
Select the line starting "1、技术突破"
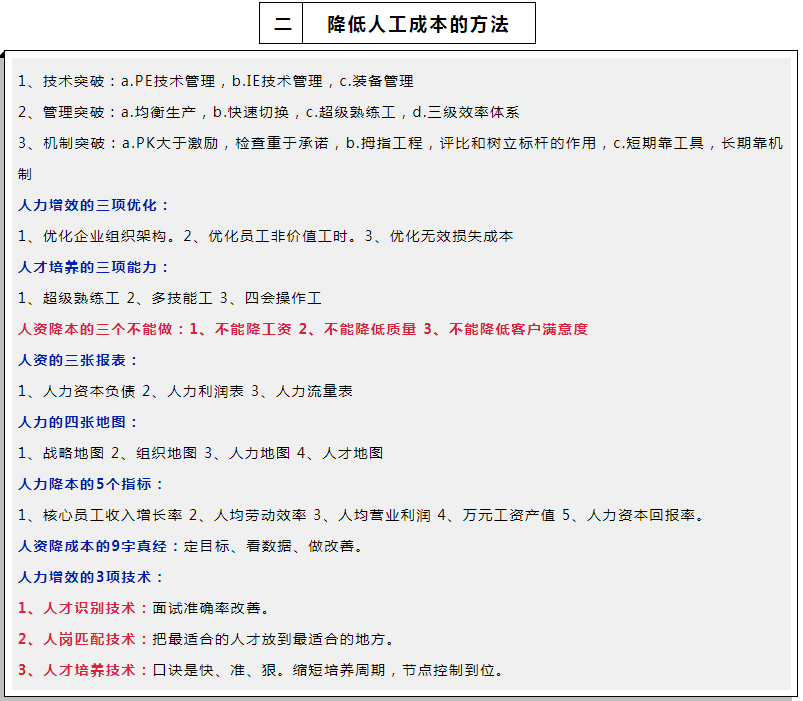coord(215,81)
